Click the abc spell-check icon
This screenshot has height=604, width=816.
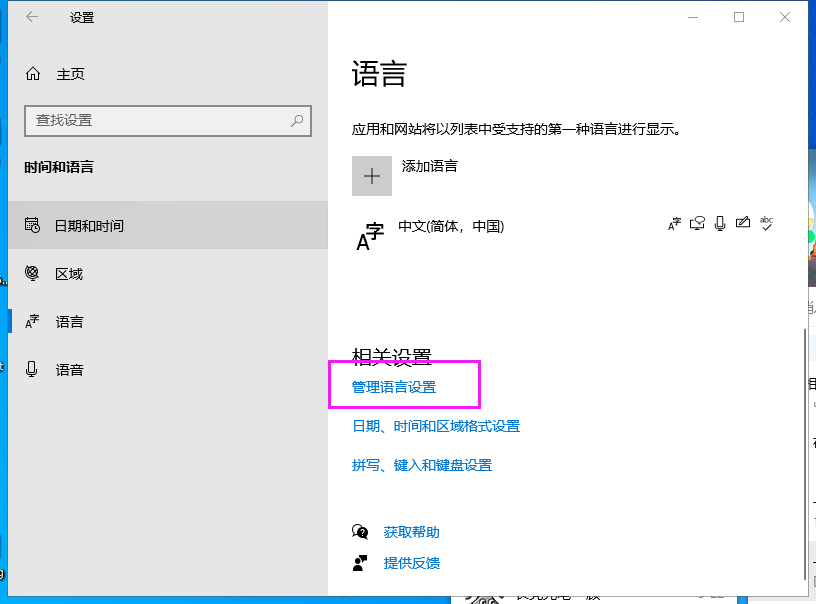pyautogui.click(x=766, y=223)
